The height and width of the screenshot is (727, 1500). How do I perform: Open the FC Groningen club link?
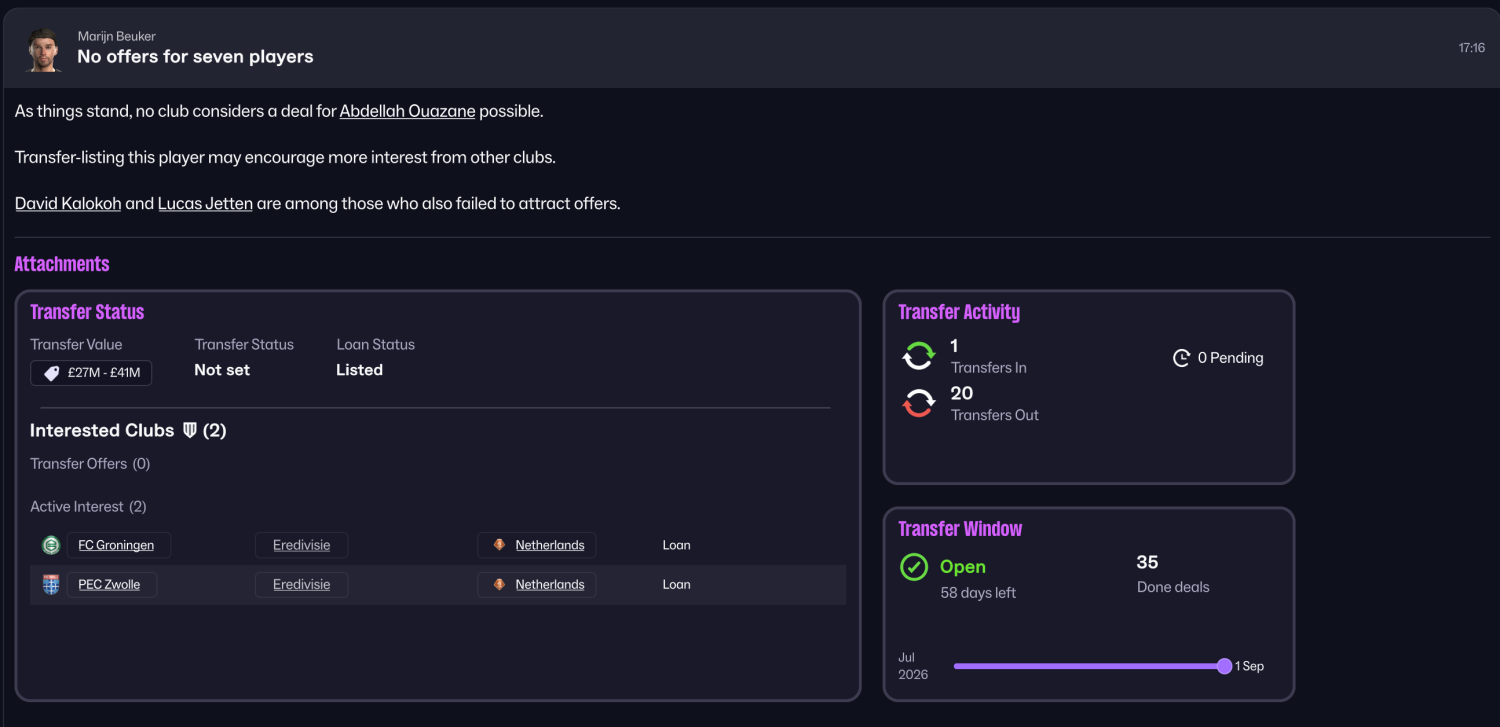click(116, 545)
